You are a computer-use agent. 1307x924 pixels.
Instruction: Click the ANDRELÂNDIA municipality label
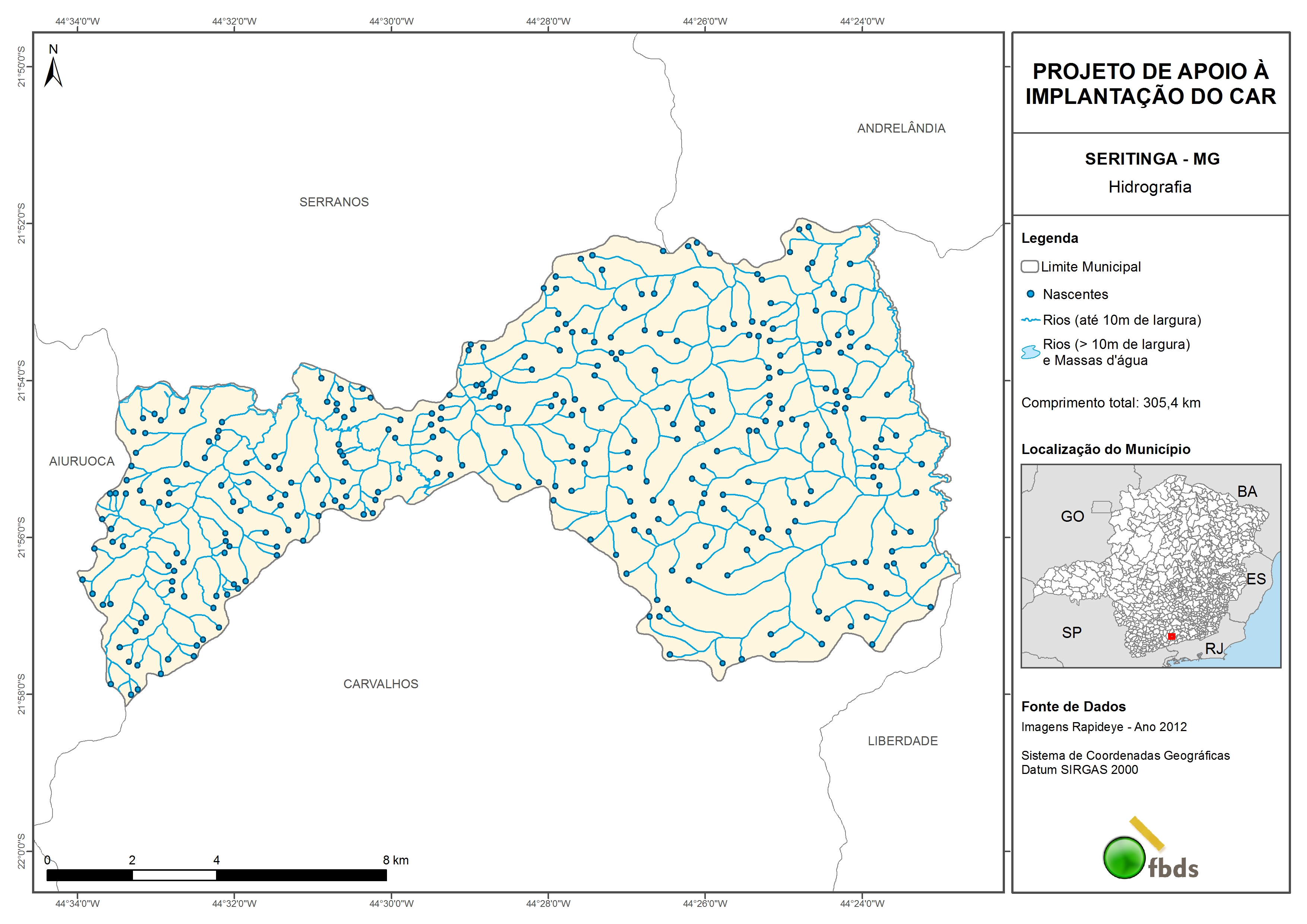click(x=901, y=128)
